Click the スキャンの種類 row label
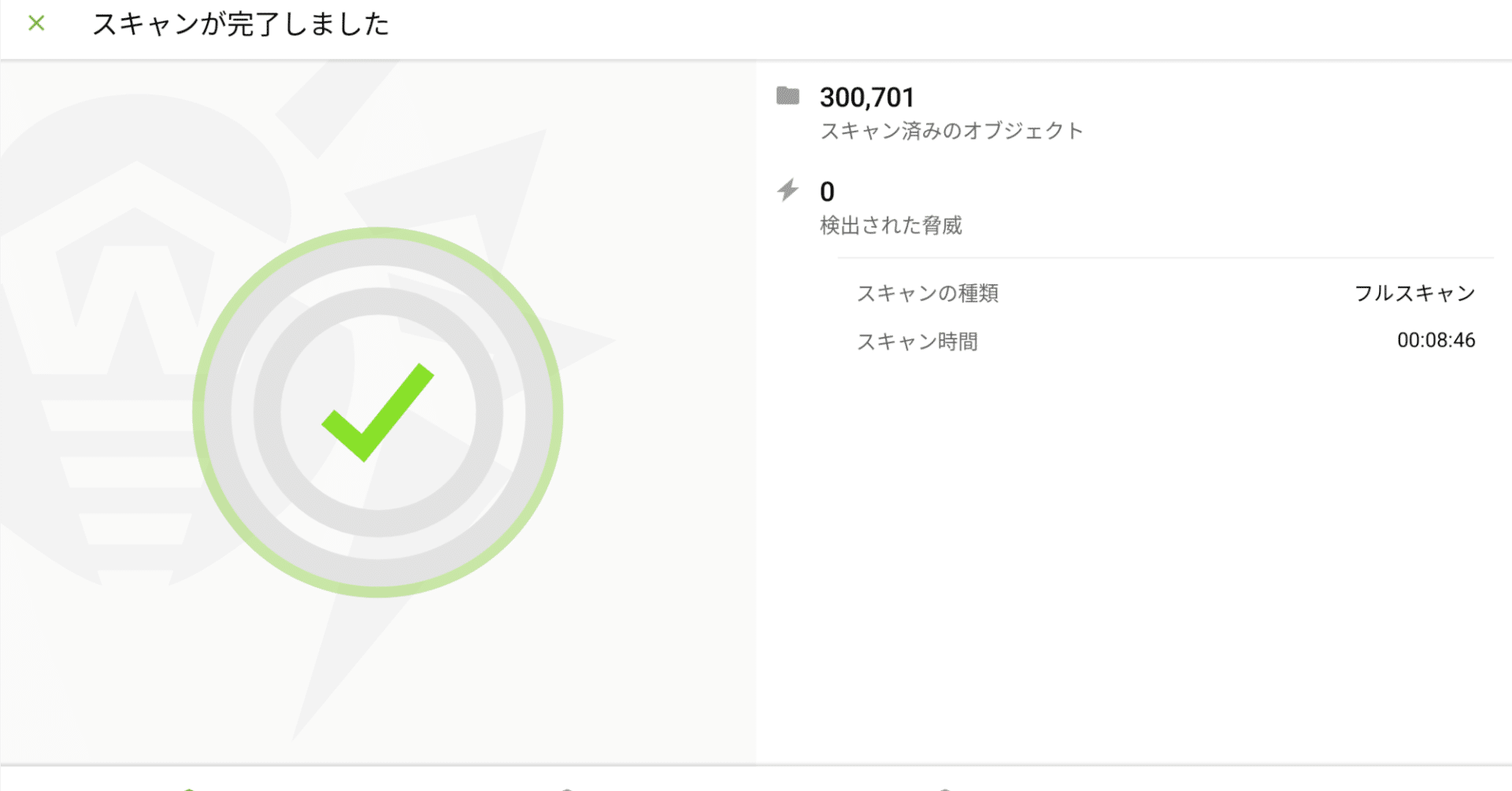 coord(928,294)
